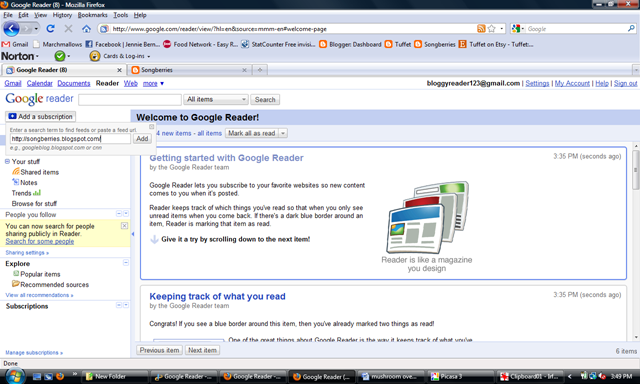Click the vertical scrollbar of reading pane
This screenshot has width=640, height=384.
click(636, 169)
